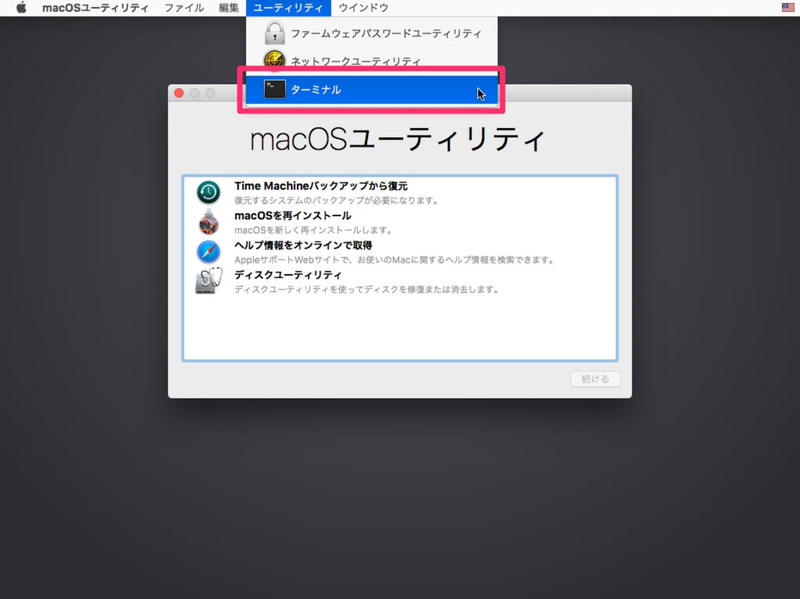
Task: Click the Network Utility globe icon
Action: click(x=274, y=61)
